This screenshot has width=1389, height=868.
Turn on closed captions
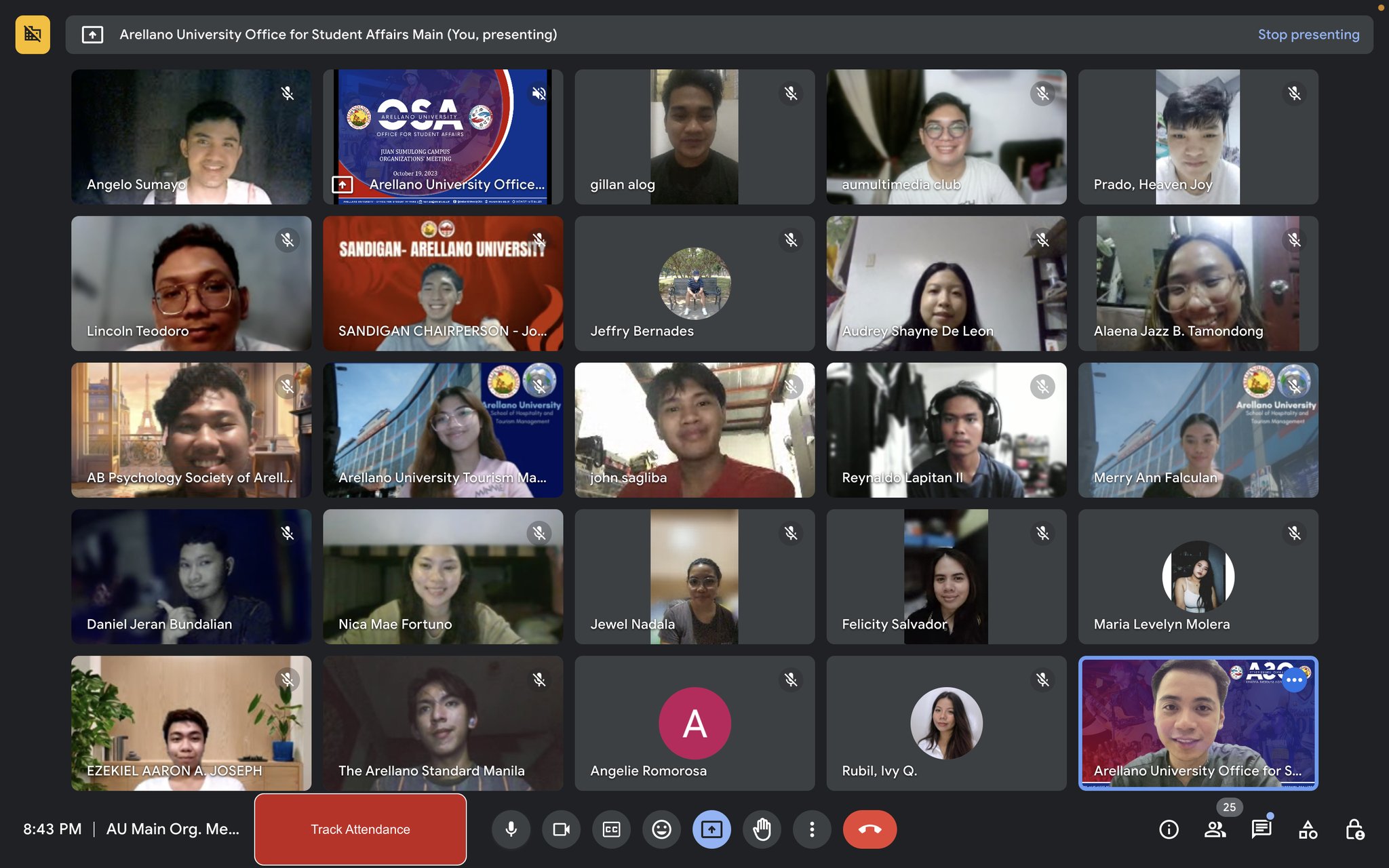[612, 829]
